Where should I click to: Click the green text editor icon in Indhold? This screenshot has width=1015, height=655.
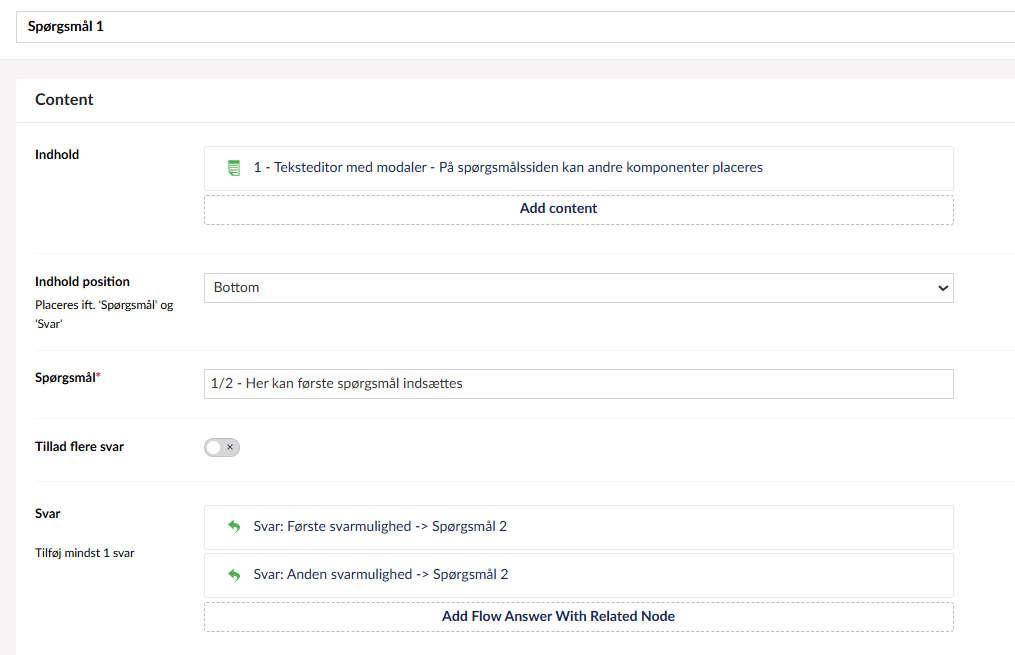[x=234, y=168]
